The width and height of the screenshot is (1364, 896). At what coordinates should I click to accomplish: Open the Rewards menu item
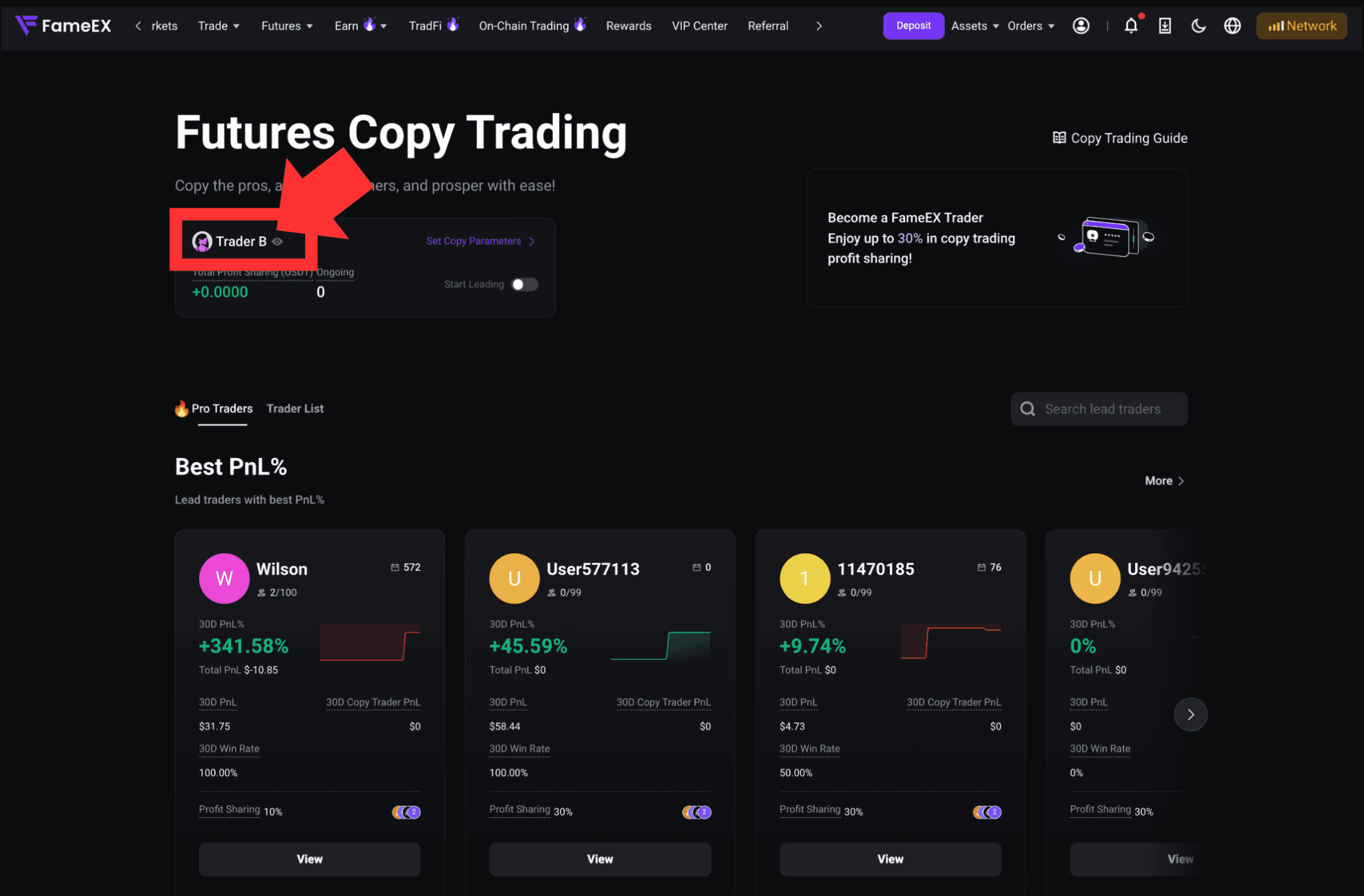[629, 26]
